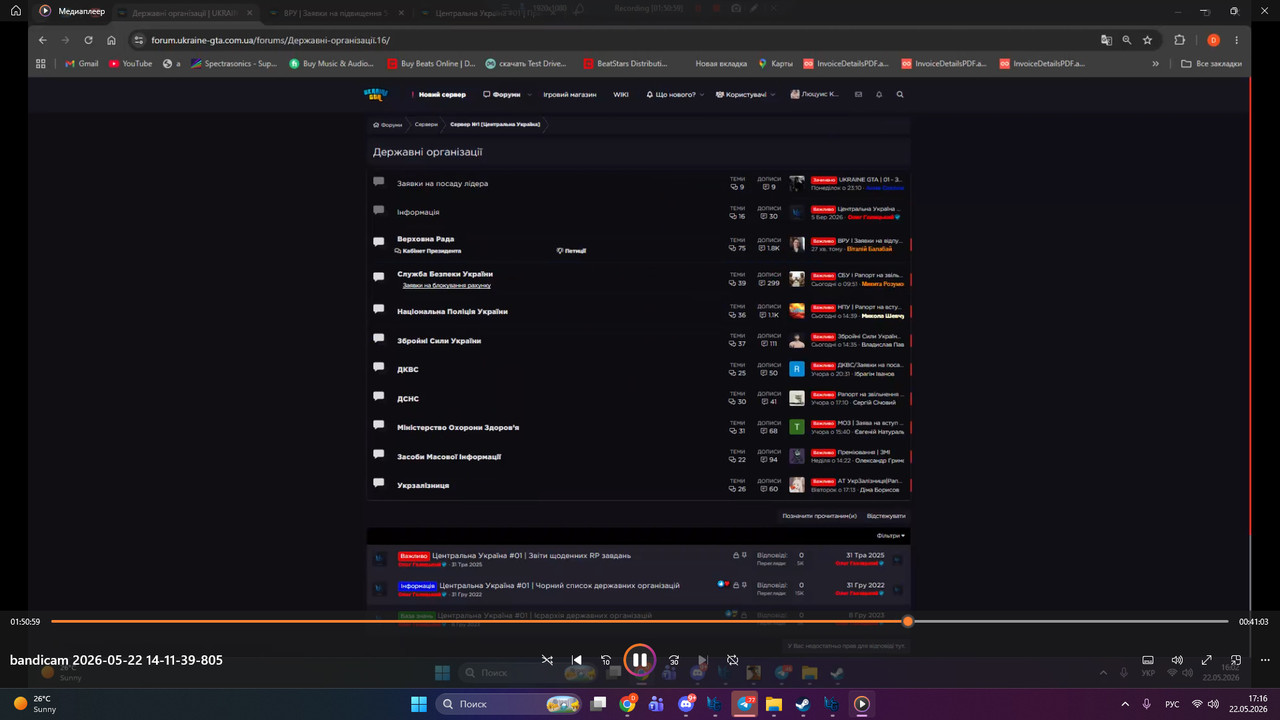Open the 26°C Sunny weather widget
This screenshot has height=720, width=1280.
[35, 703]
